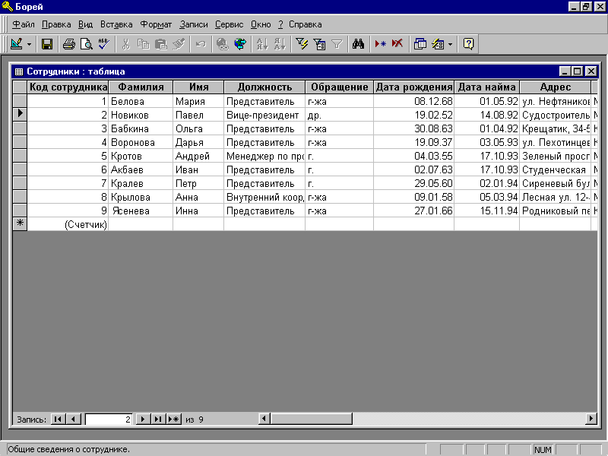Go to first record navigation button
The height and width of the screenshot is (456, 608).
58,419
